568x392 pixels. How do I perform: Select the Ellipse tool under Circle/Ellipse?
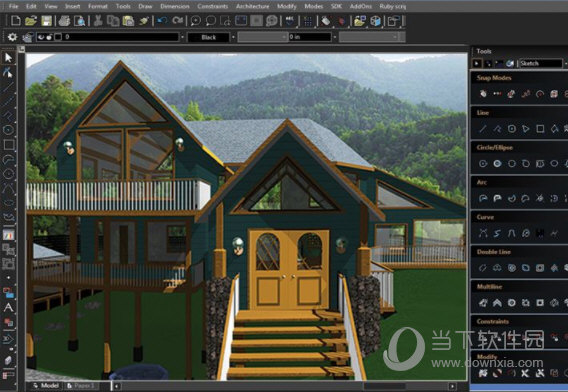click(554, 164)
